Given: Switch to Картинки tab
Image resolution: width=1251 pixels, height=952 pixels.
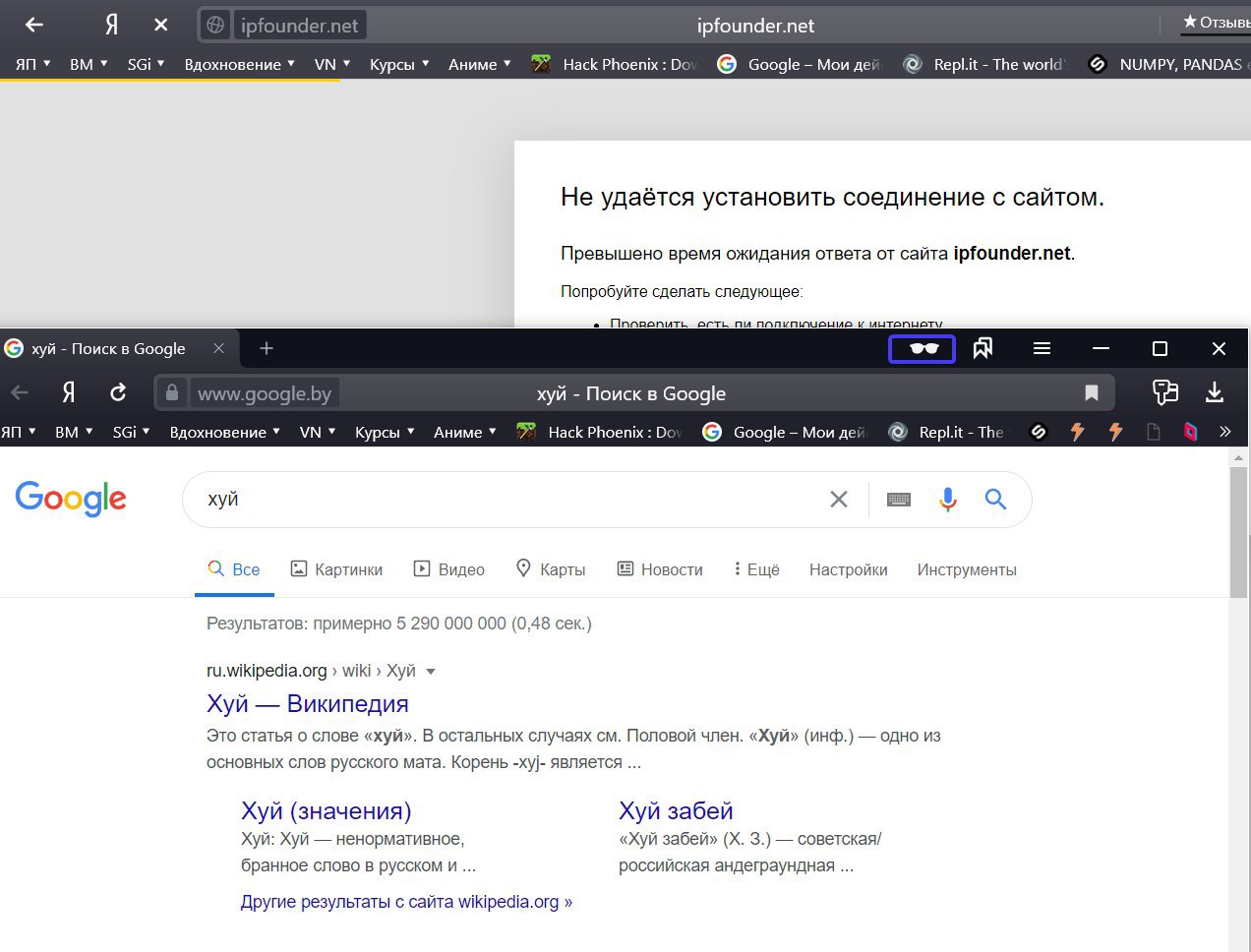Looking at the screenshot, I should [336, 569].
